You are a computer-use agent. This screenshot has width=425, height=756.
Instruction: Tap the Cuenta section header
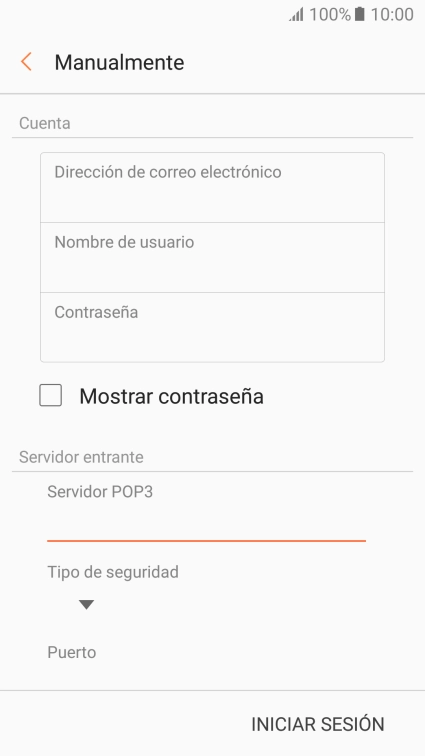(x=45, y=123)
